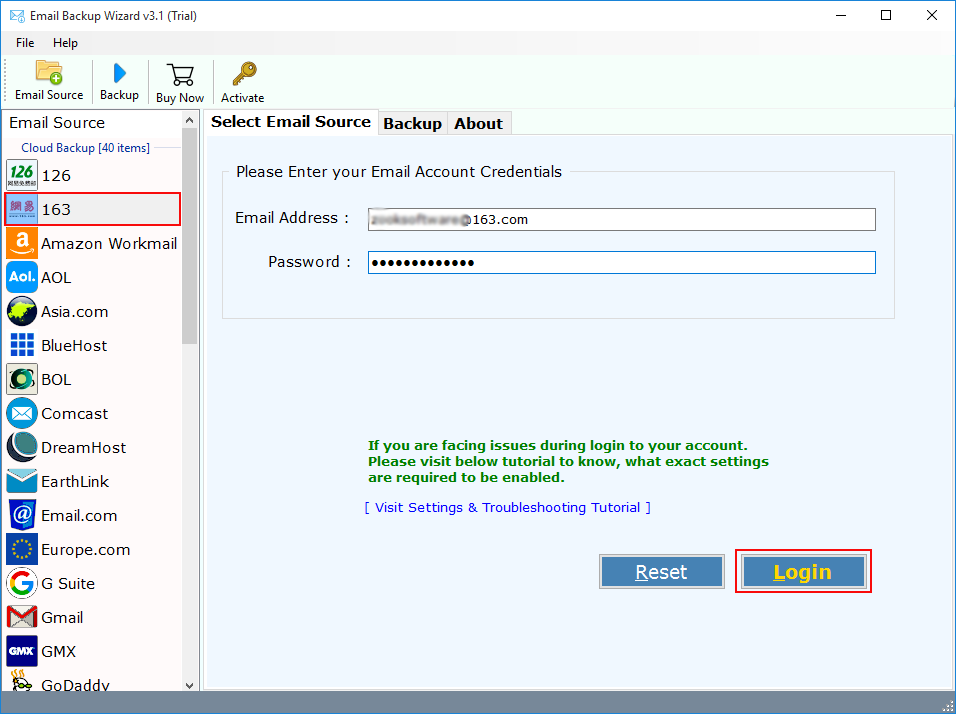Focus the Email Address input field
Viewport: 956px width, 714px height.
tap(621, 220)
